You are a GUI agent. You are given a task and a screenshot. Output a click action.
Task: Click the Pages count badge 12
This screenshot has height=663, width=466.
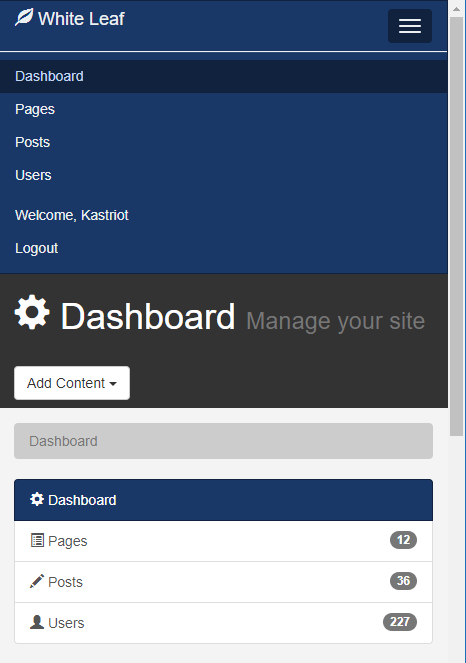403,540
